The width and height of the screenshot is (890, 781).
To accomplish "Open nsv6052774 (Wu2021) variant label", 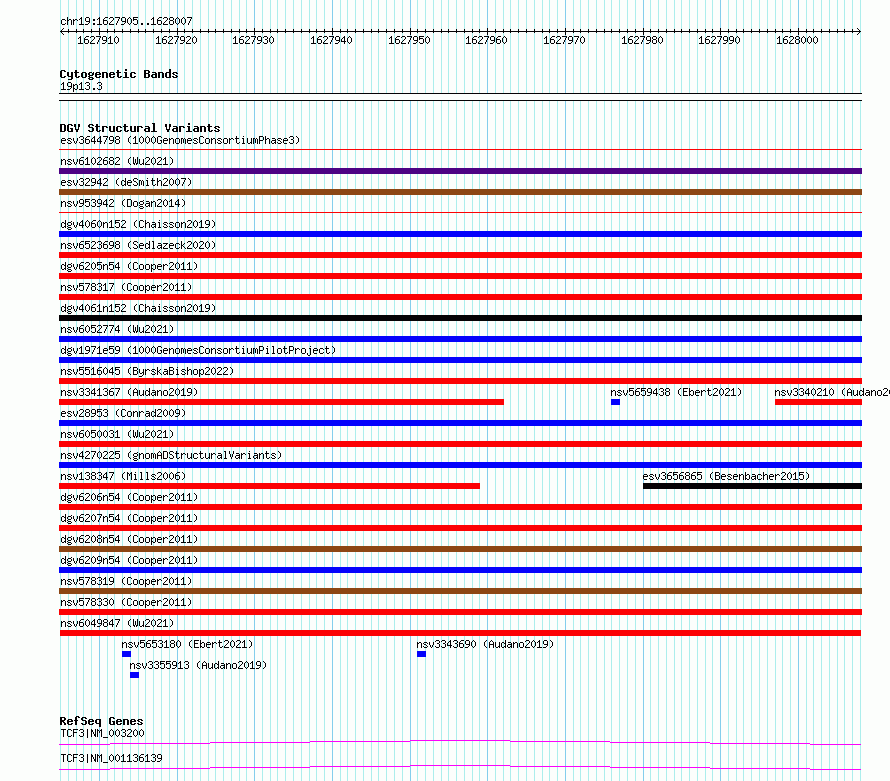I will pyautogui.click(x=117, y=329).
